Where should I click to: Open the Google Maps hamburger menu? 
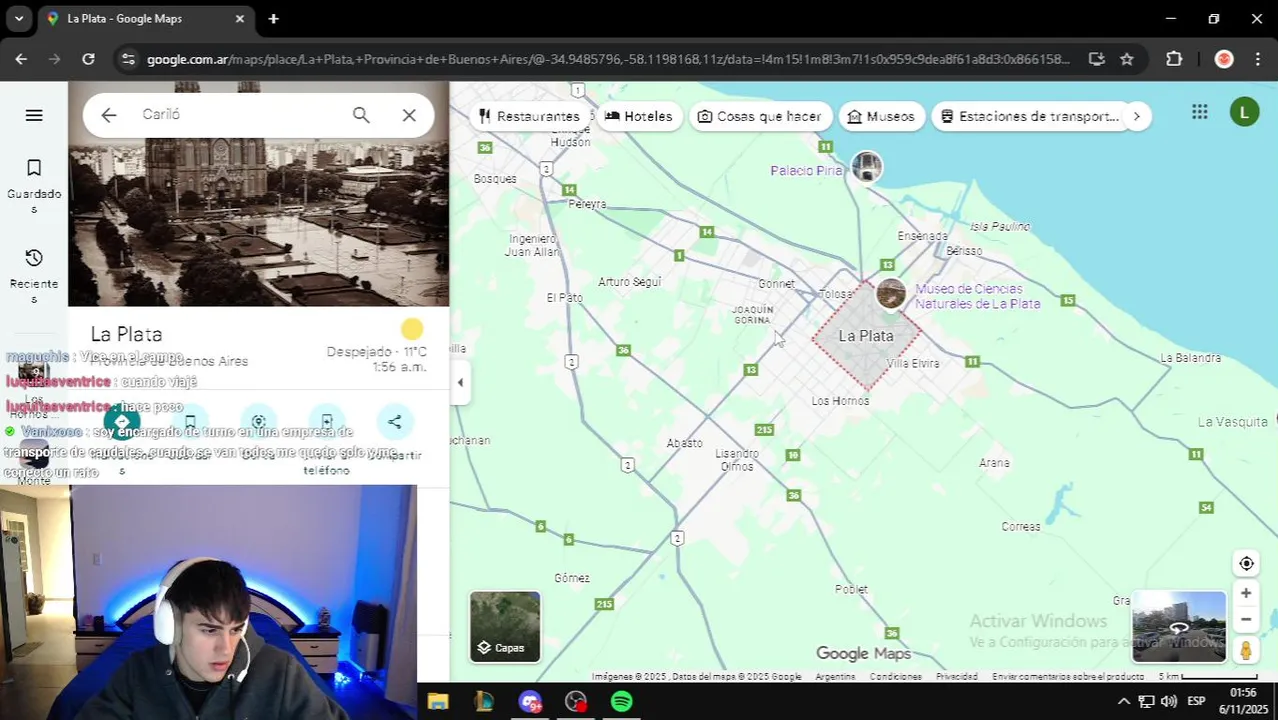(x=34, y=115)
